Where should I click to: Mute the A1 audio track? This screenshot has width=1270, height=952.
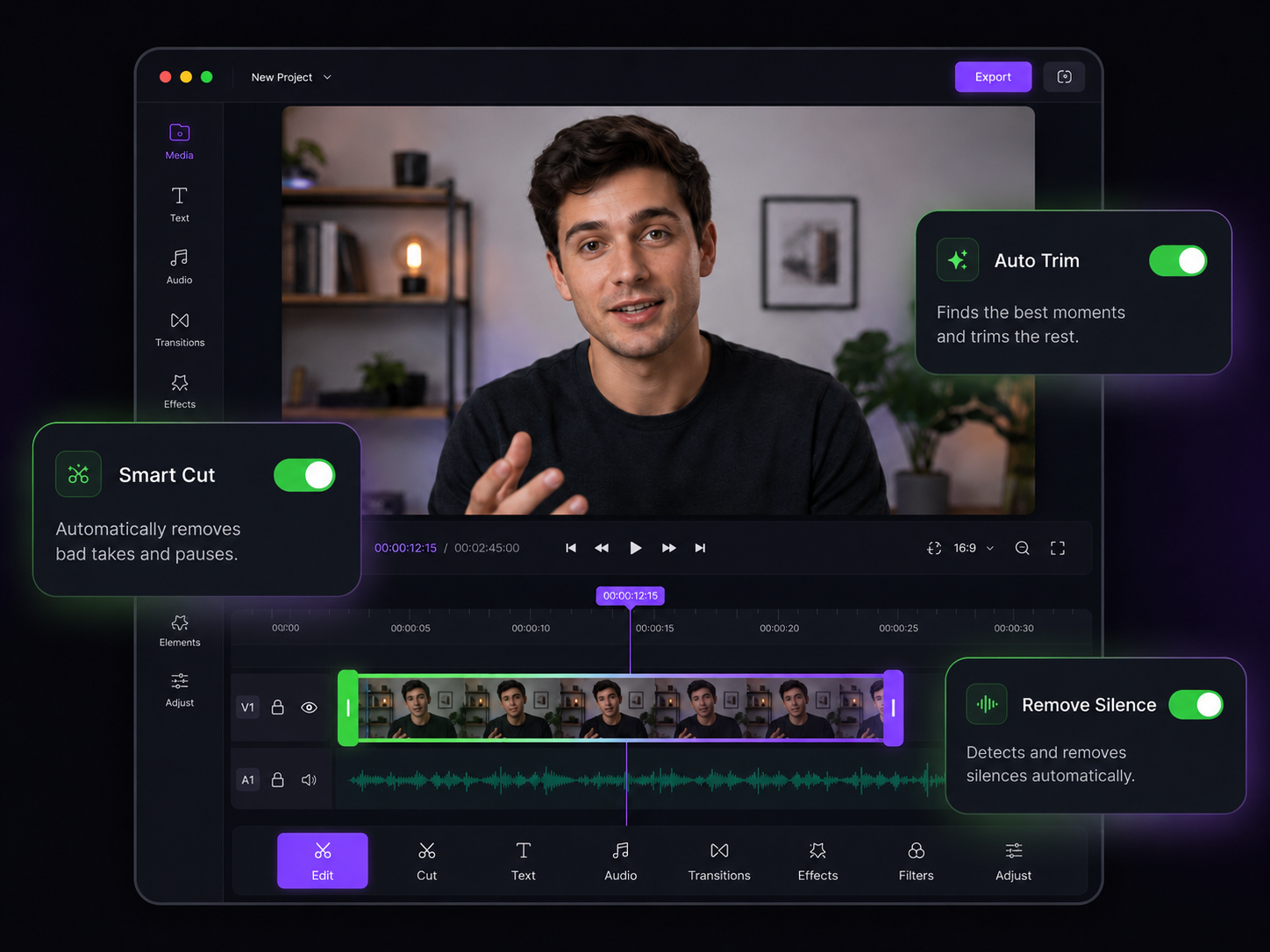point(309,779)
